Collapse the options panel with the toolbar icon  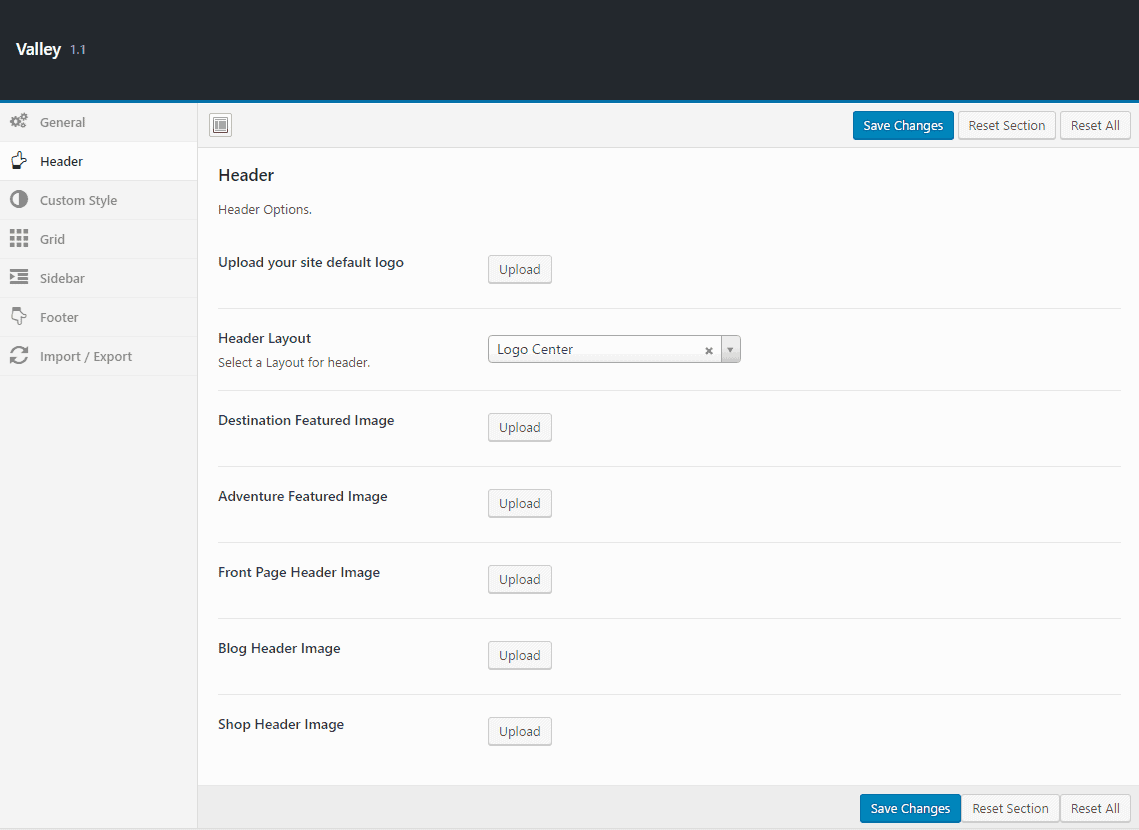[220, 125]
